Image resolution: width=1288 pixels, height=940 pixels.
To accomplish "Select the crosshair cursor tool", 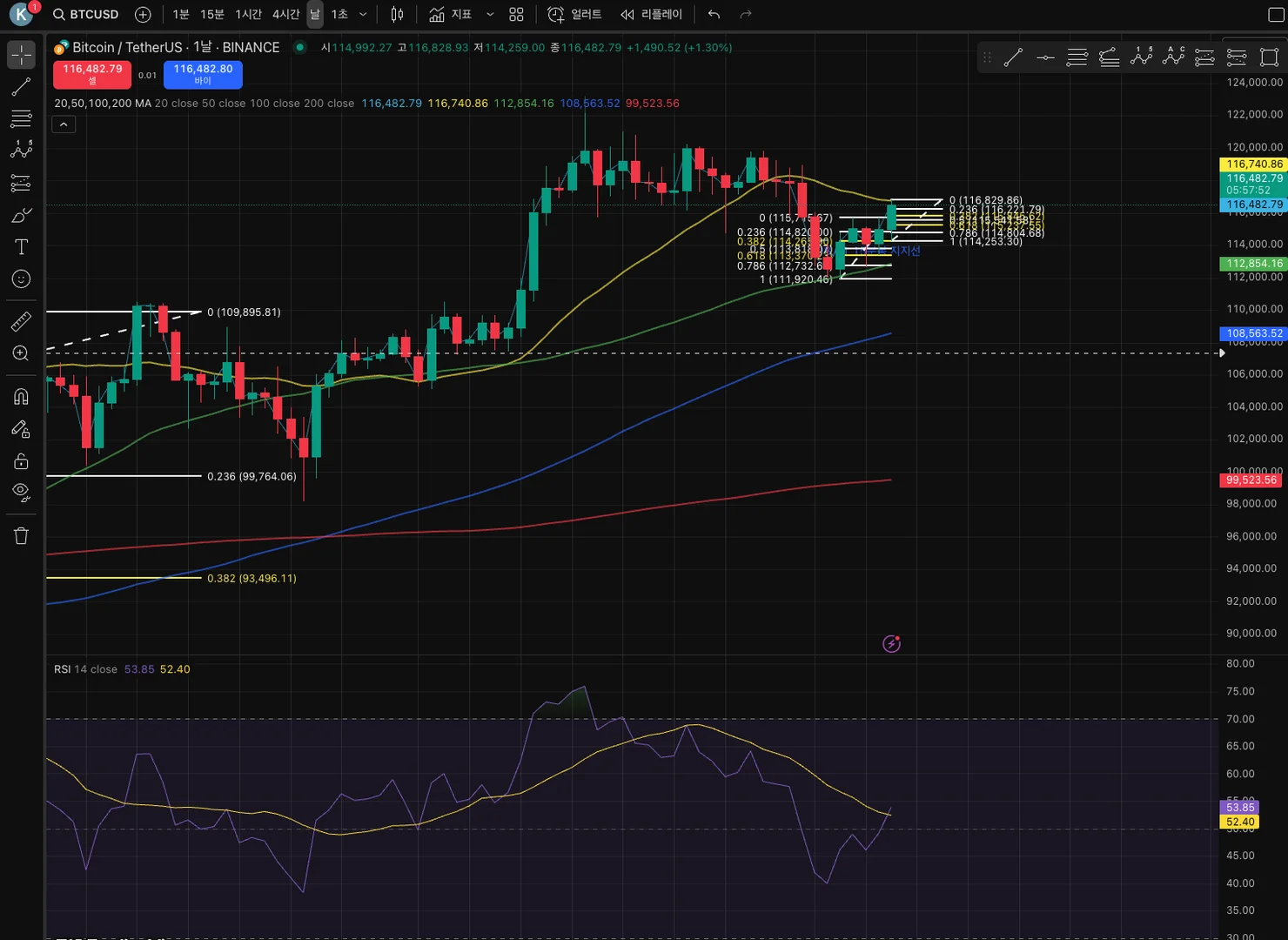I will click(x=21, y=54).
